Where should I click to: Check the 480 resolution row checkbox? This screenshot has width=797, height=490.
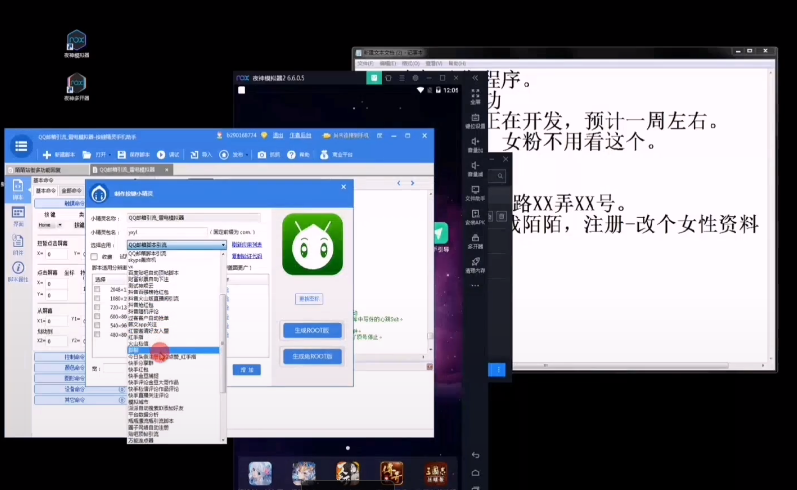click(x=97, y=334)
